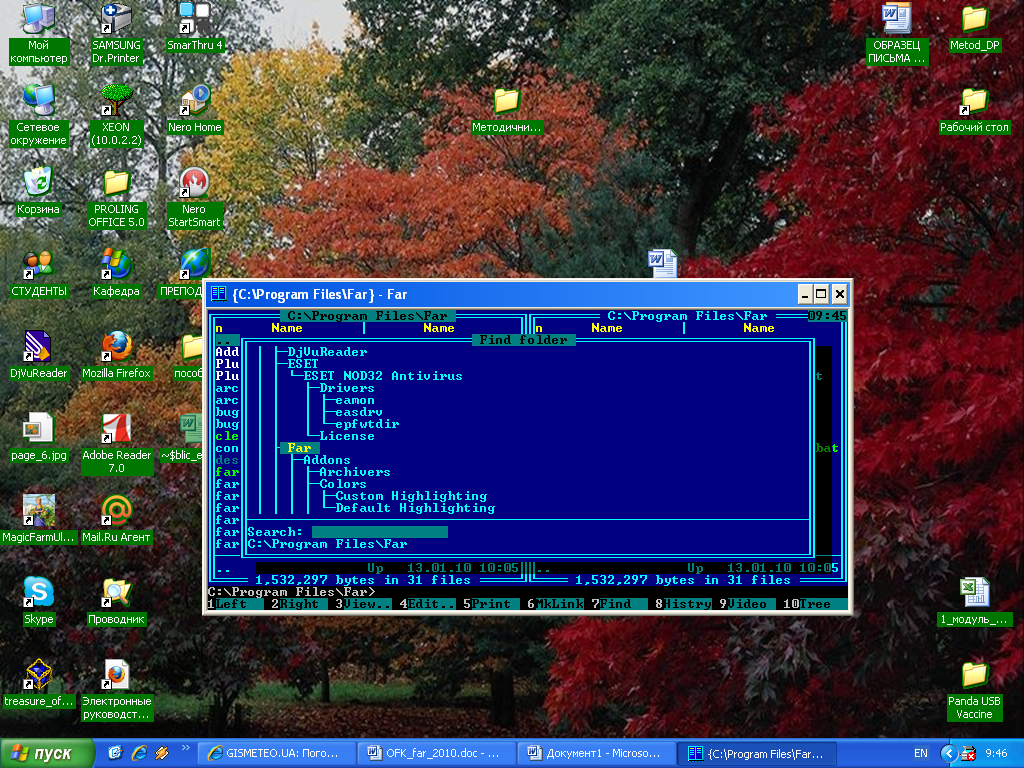Open the Мой компьютер desktop icon
Image resolution: width=1024 pixels, height=768 pixels.
tap(39, 34)
